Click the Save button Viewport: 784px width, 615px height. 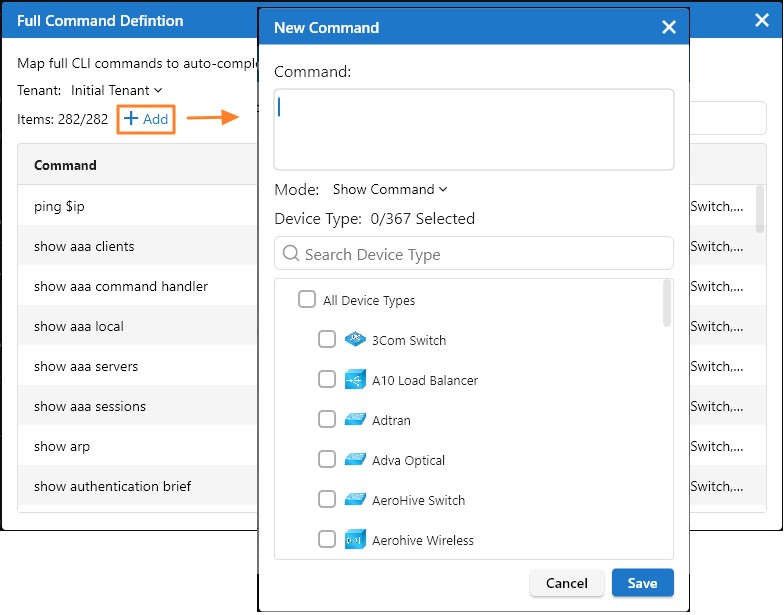click(x=642, y=583)
